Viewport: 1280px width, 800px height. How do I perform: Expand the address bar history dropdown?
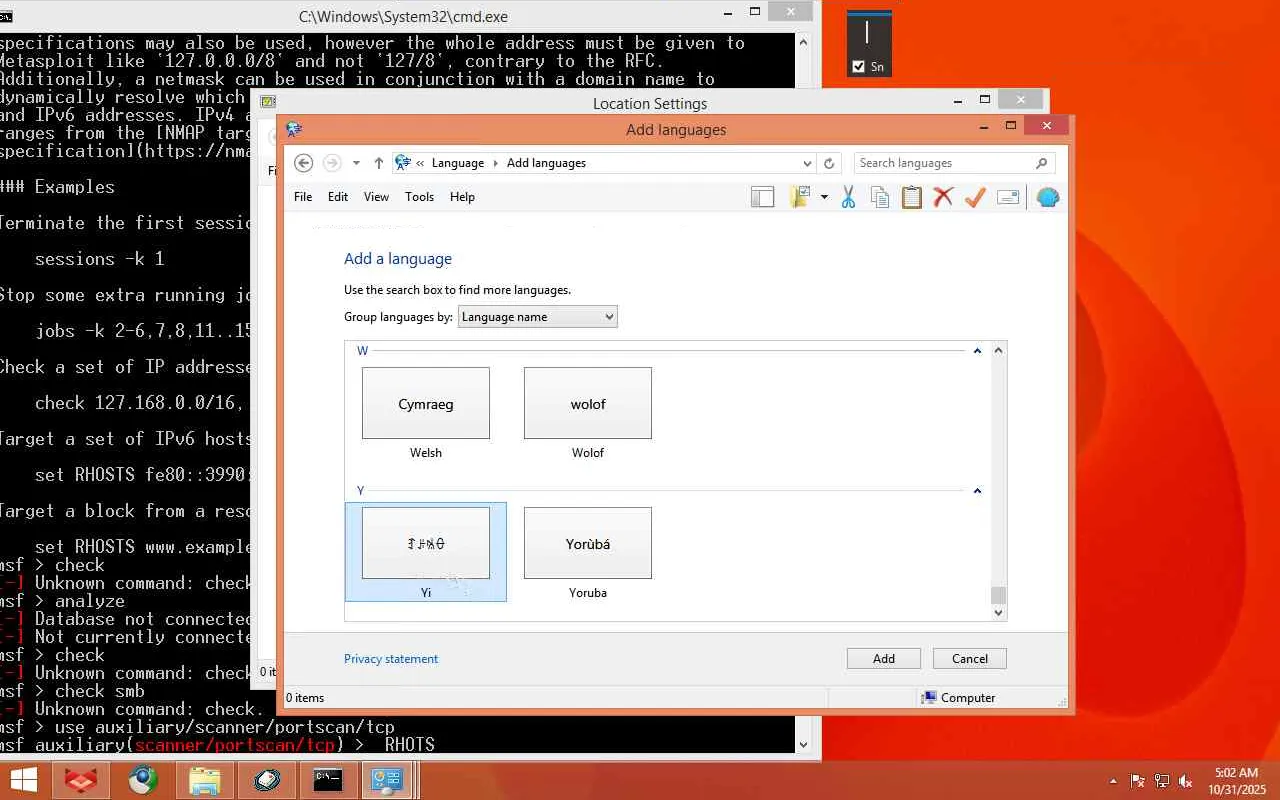click(808, 163)
